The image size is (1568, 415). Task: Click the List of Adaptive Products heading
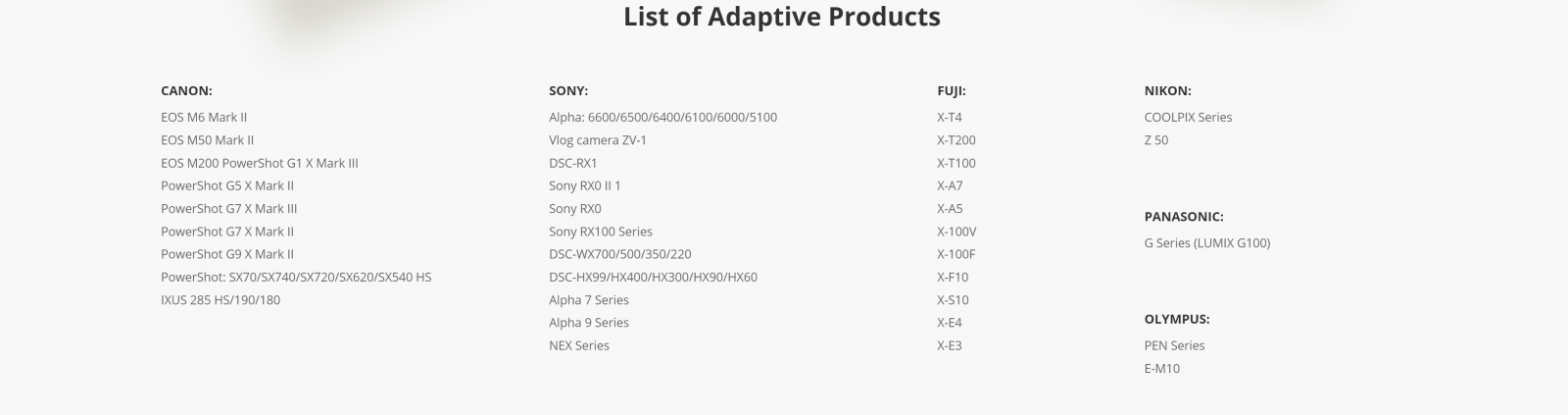coord(782,17)
